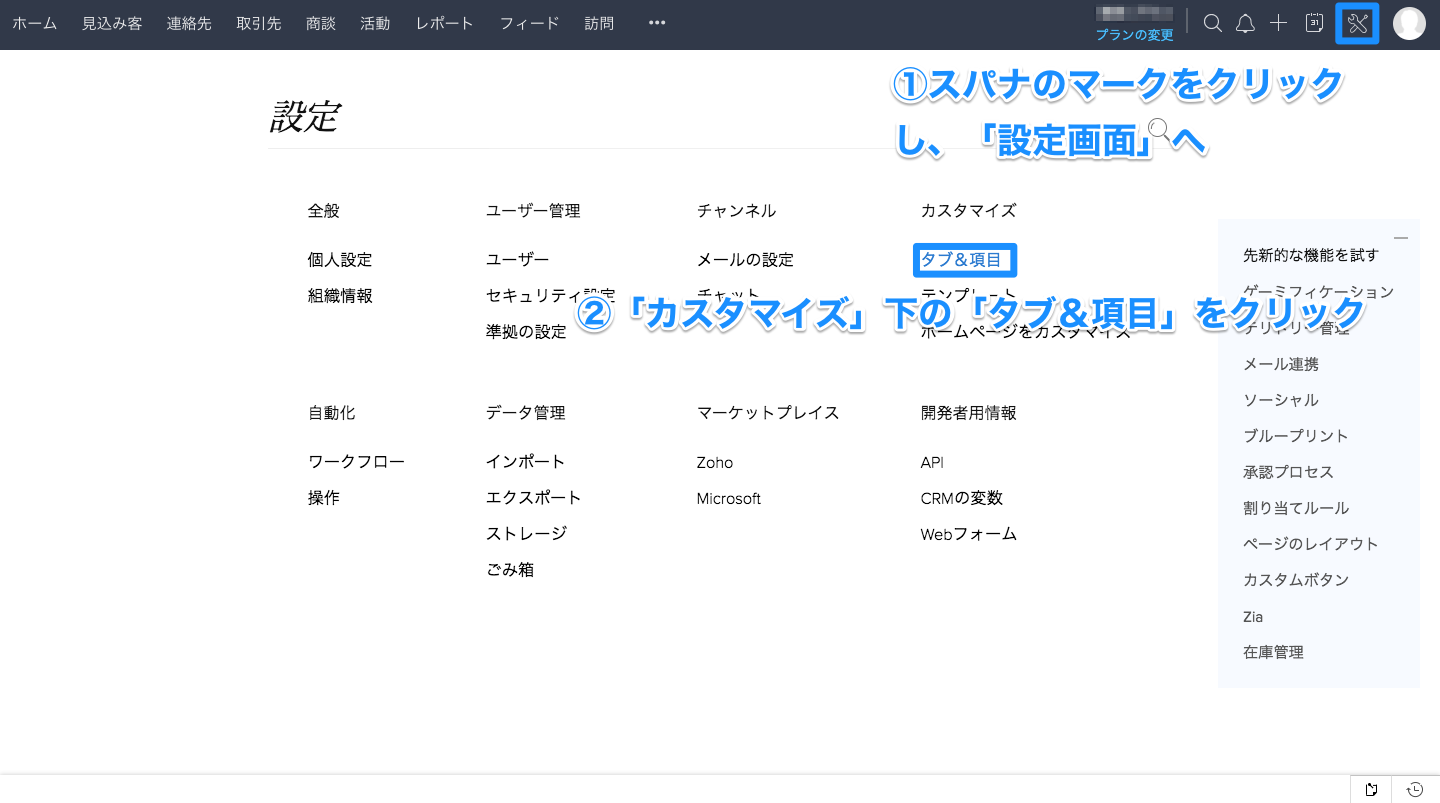Screen dimensions: 1440x803
Task: Open Microsoft under マーケットプレイス
Action: click(729, 499)
